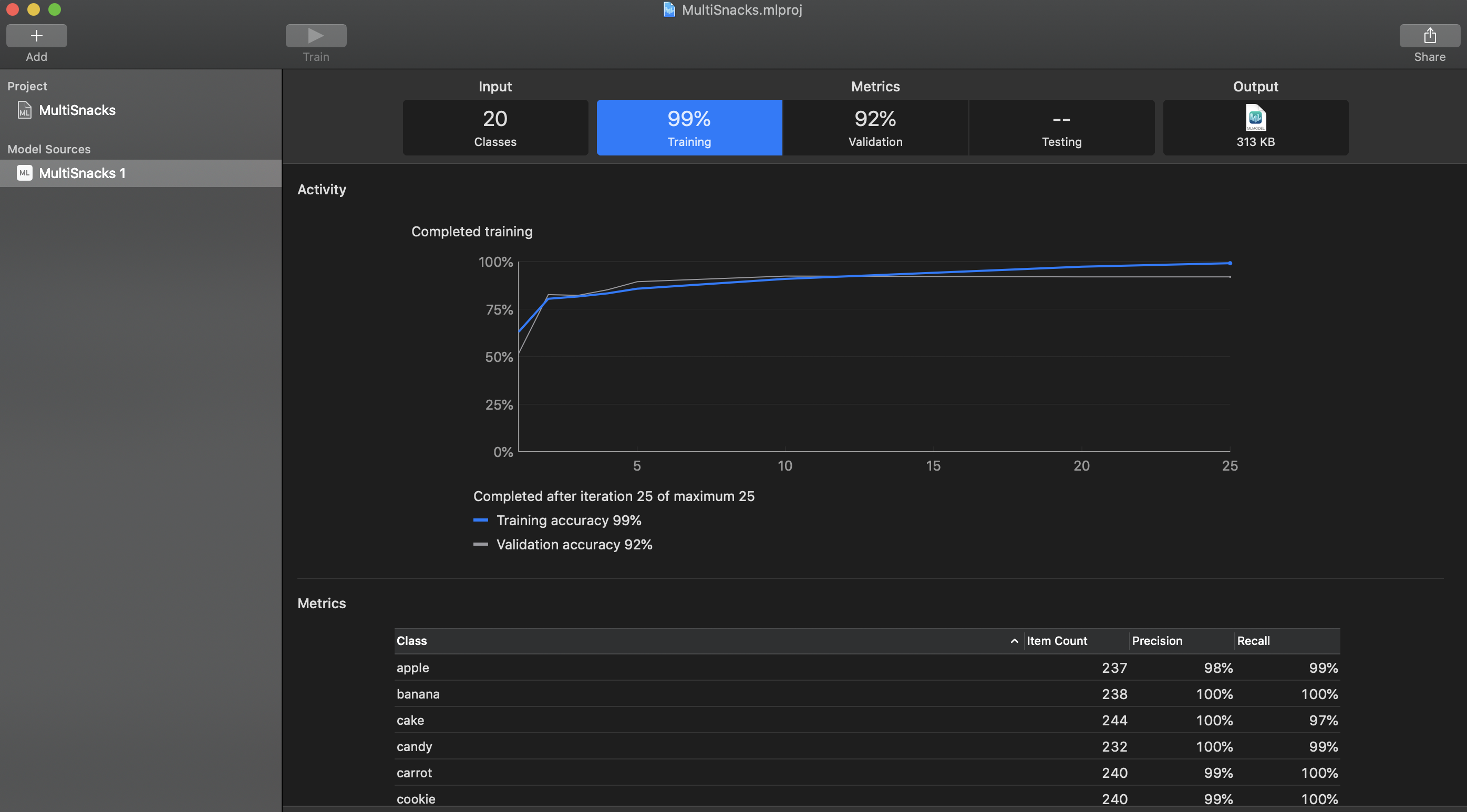Screen dimensions: 1467x812
Task: Click the Recall column header
Action: point(1253,641)
